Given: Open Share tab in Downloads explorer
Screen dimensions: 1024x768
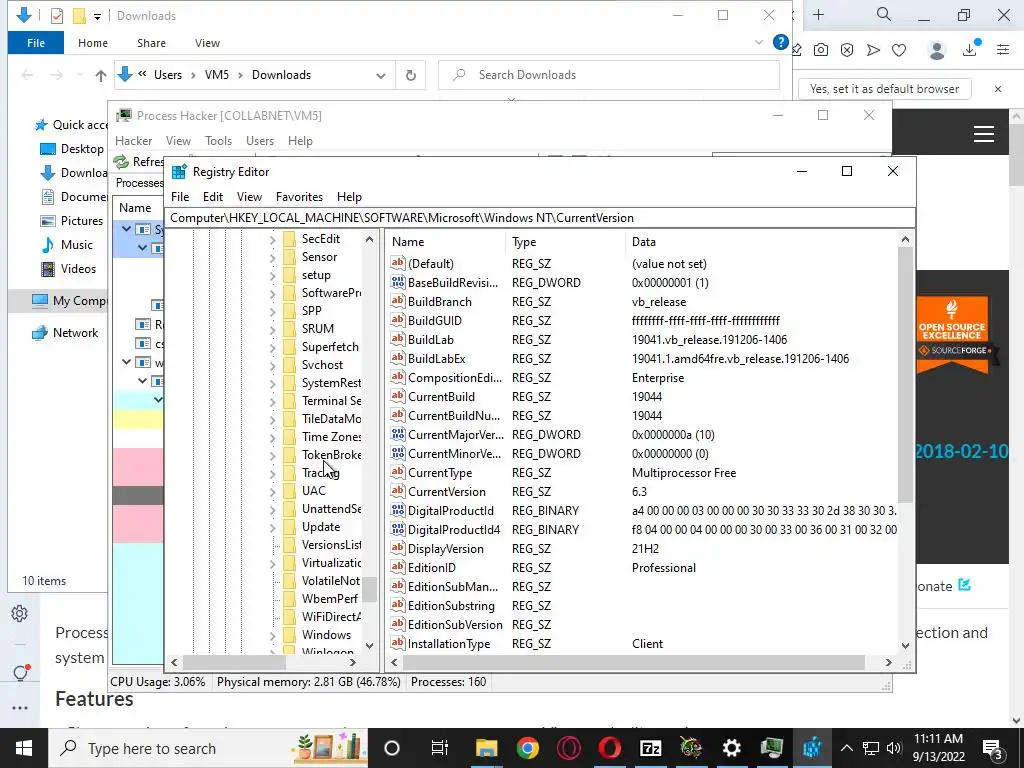Looking at the screenshot, I should pos(151,43).
